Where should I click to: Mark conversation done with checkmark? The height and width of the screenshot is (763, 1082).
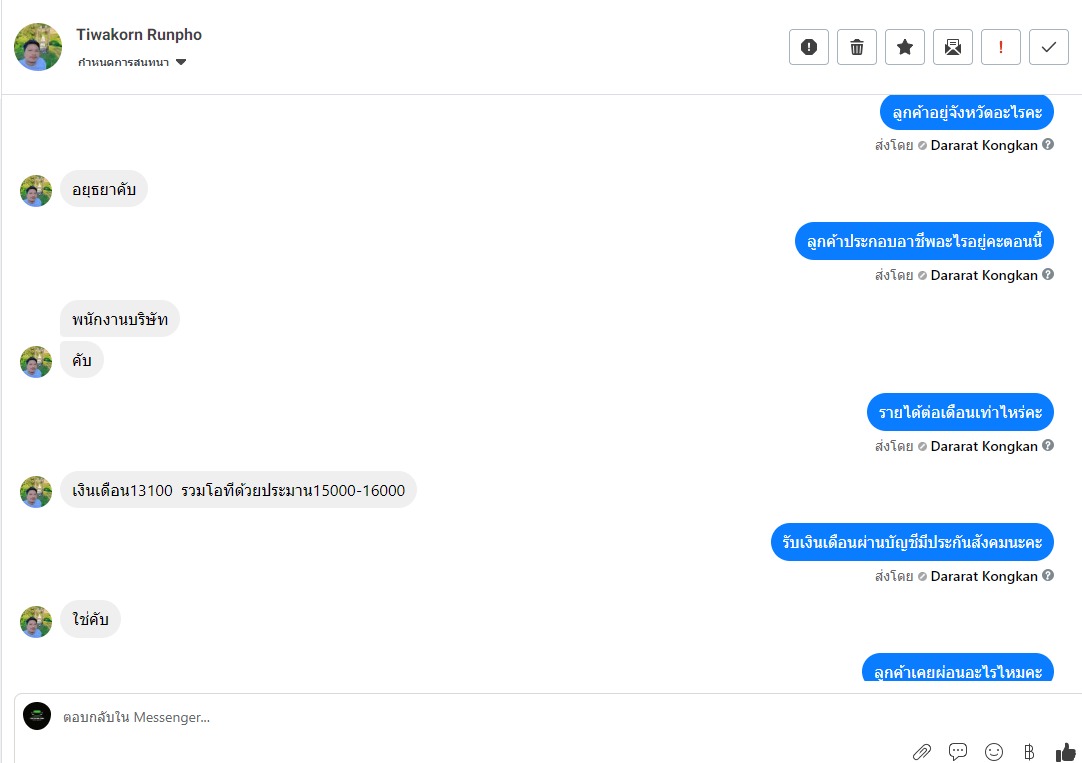1049,47
